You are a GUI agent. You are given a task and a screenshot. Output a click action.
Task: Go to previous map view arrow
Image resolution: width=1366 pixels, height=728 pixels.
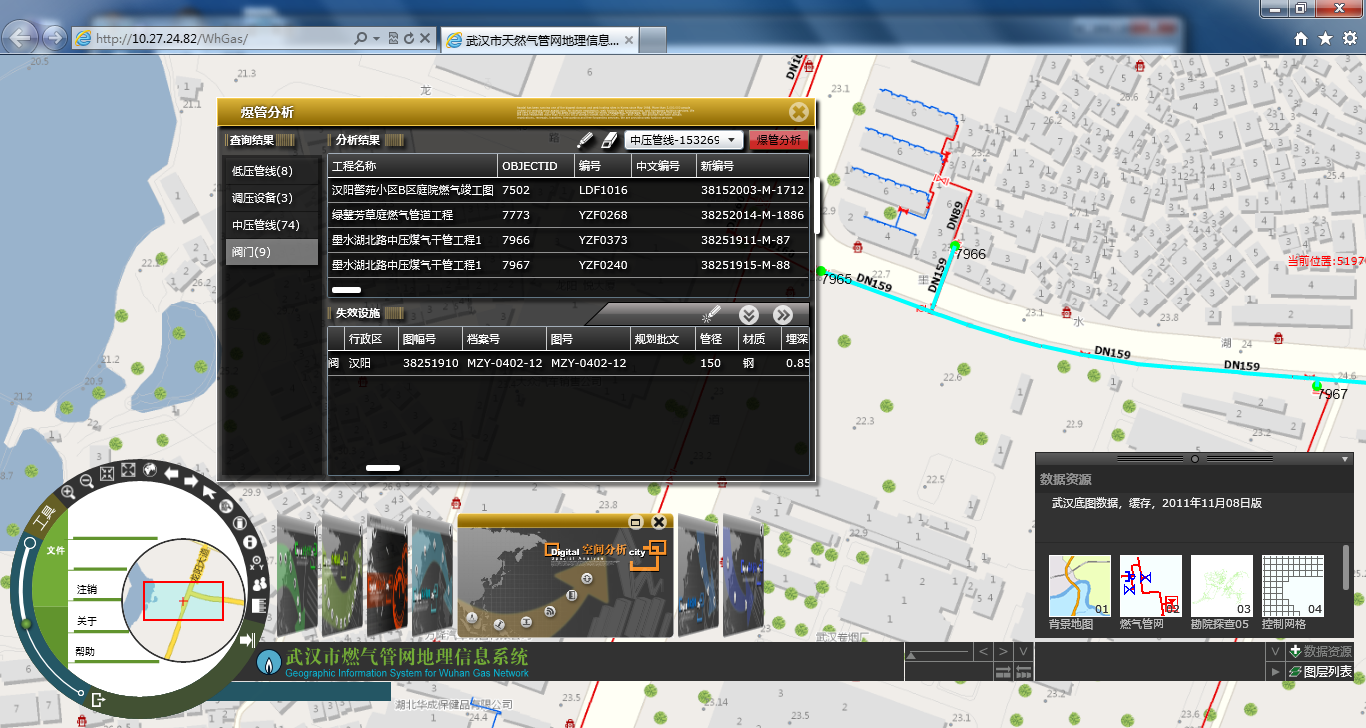pos(172,473)
